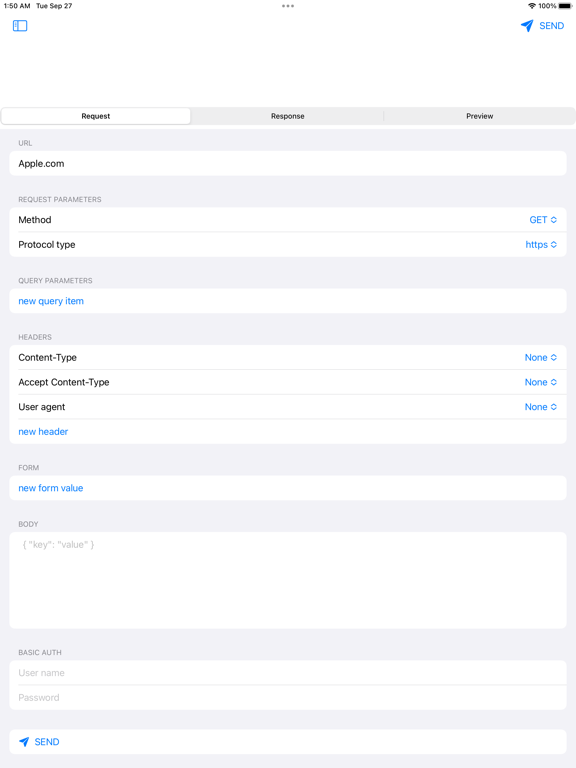Screen dimensions: 576x768
Task: Open the User agent None dropdown
Action: coord(541,407)
